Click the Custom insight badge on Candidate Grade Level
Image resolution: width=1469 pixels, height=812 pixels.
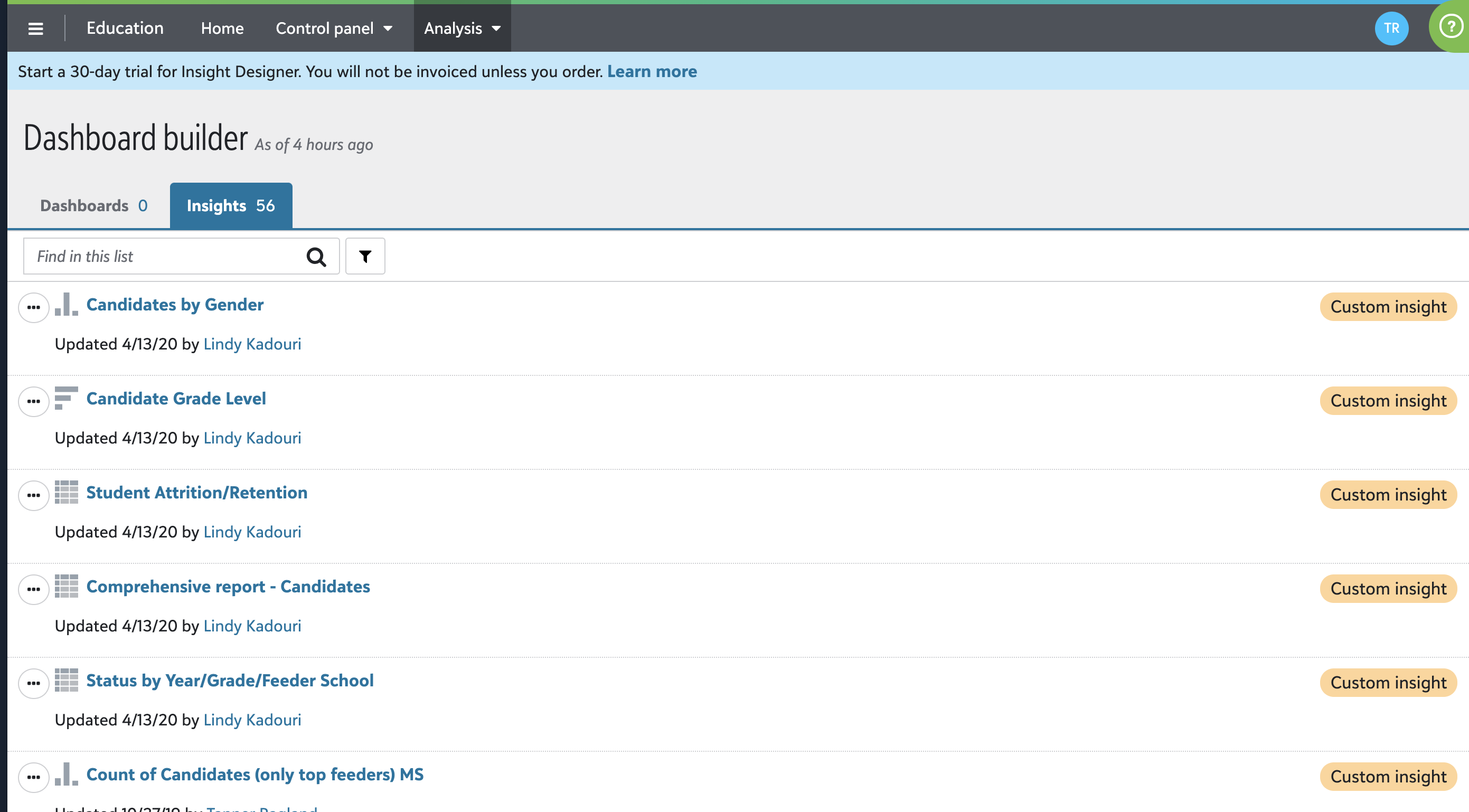point(1388,400)
